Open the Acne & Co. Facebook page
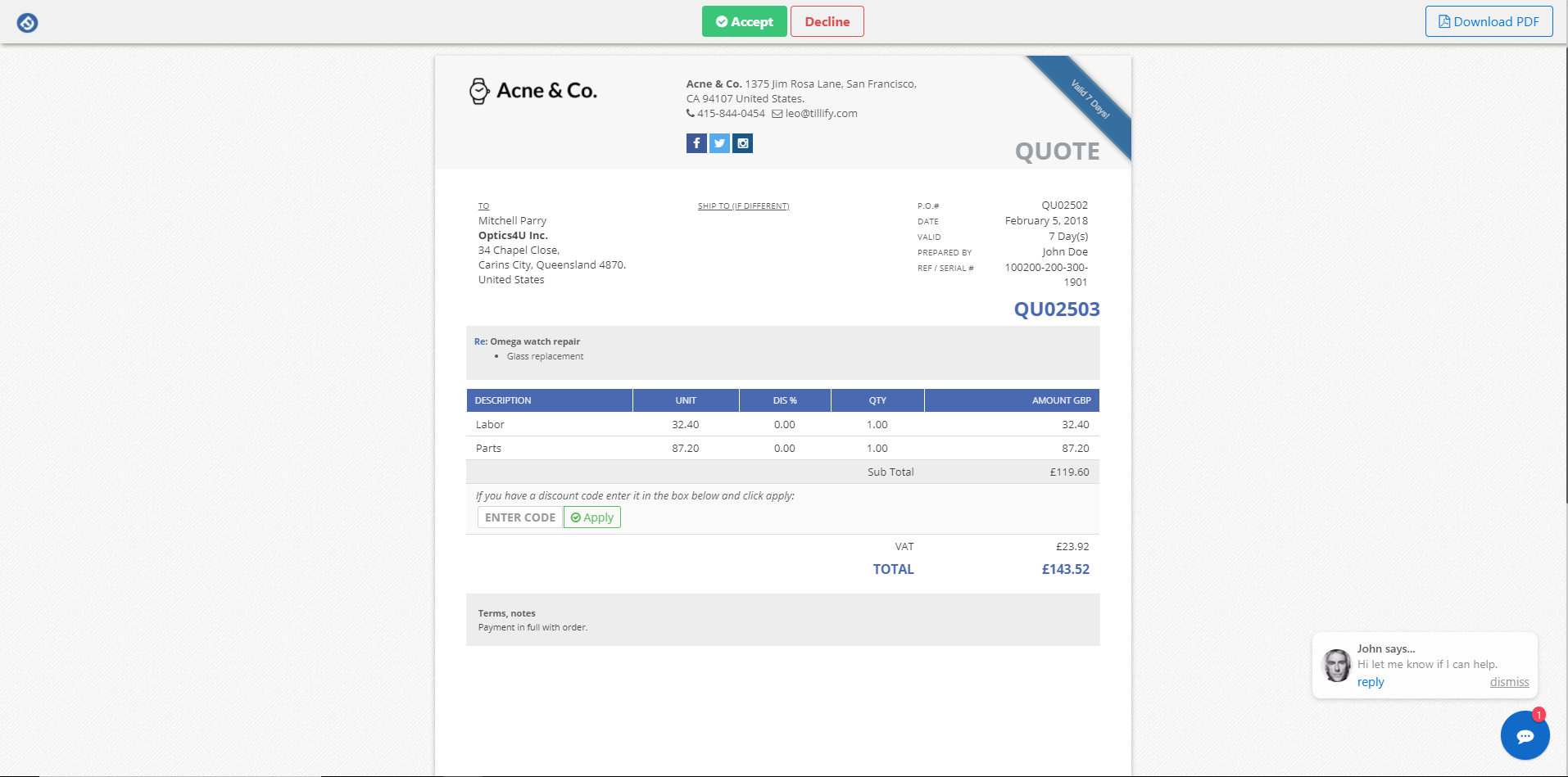 696,143
